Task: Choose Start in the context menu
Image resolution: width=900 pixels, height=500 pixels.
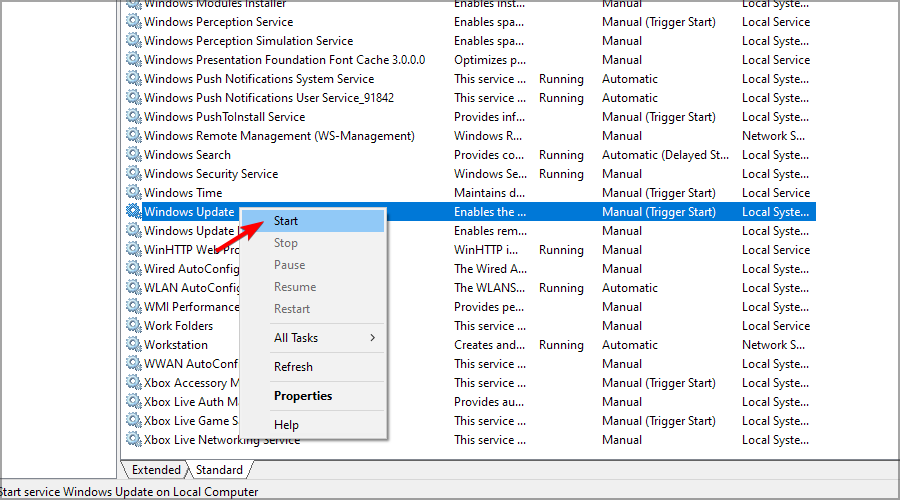Action: [x=313, y=221]
